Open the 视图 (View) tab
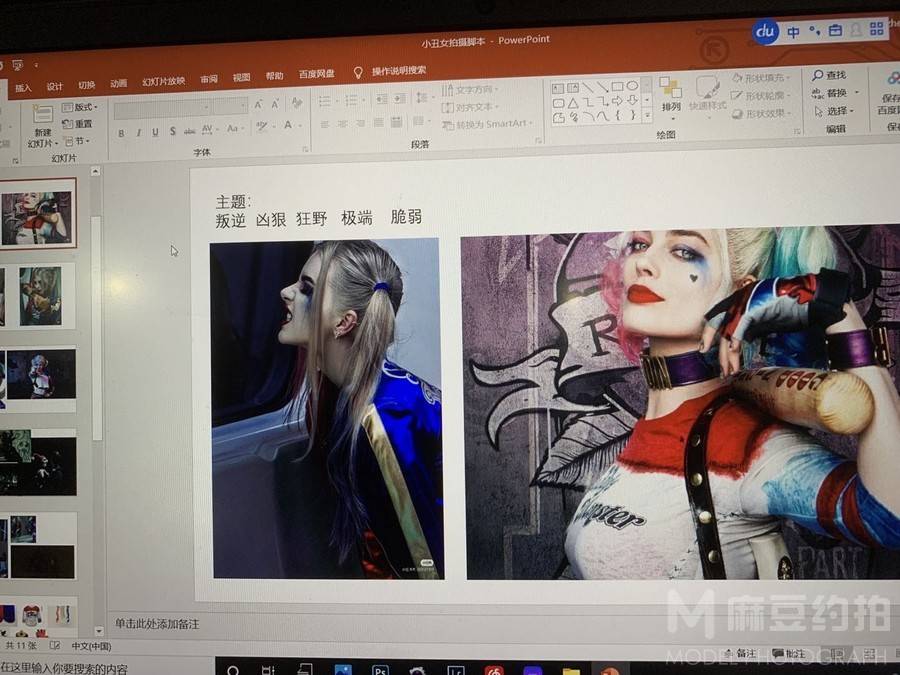This screenshot has width=900, height=675. click(x=241, y=77)
